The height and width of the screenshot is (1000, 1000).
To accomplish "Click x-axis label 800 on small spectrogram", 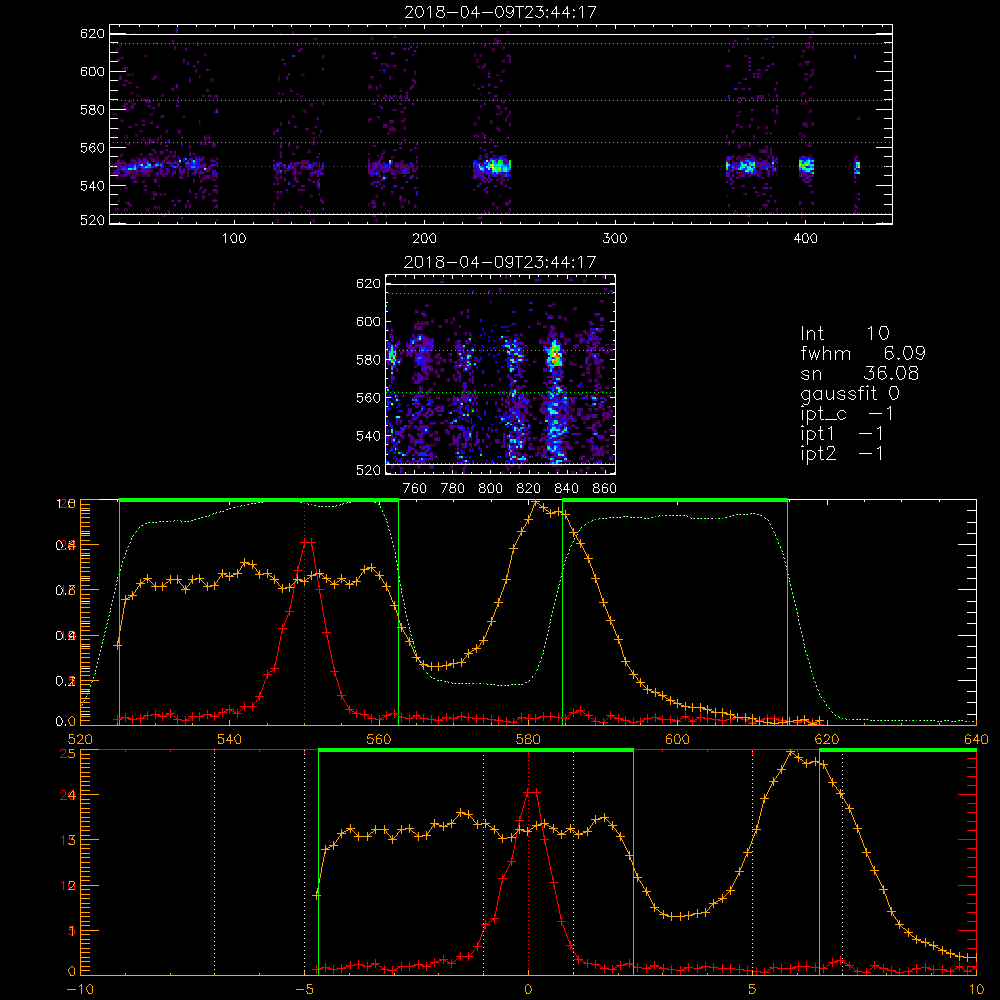I will click(490, 489).
